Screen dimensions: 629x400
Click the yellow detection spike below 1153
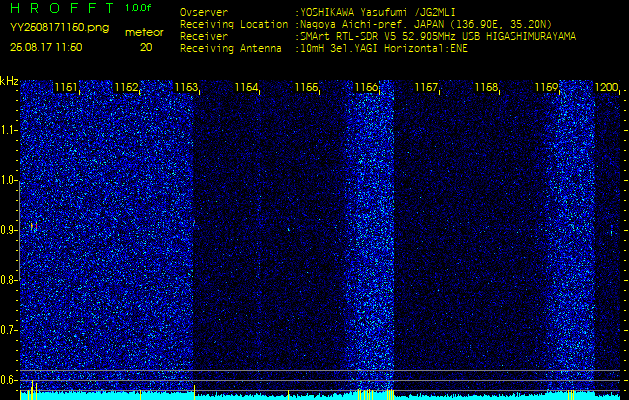point(195,392)
